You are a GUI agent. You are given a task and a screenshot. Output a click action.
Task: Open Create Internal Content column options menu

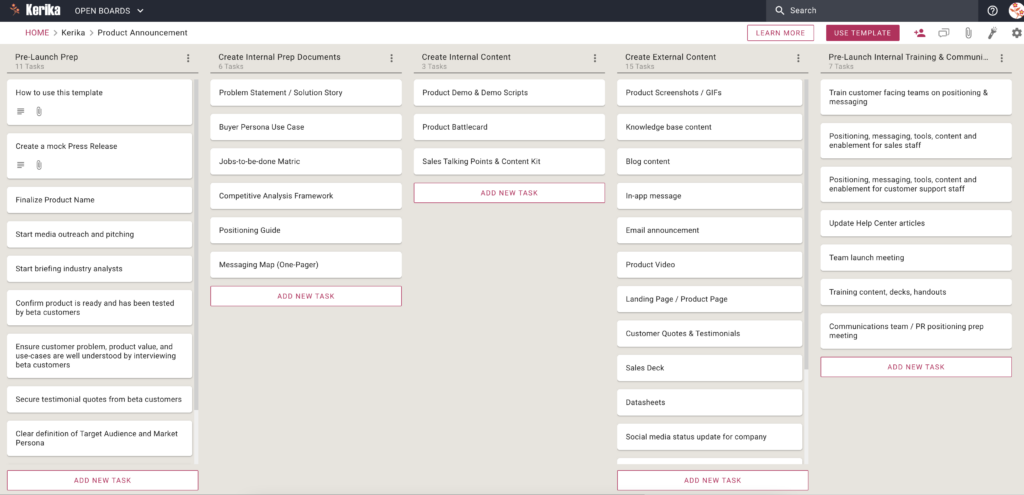tap(595, 58)
